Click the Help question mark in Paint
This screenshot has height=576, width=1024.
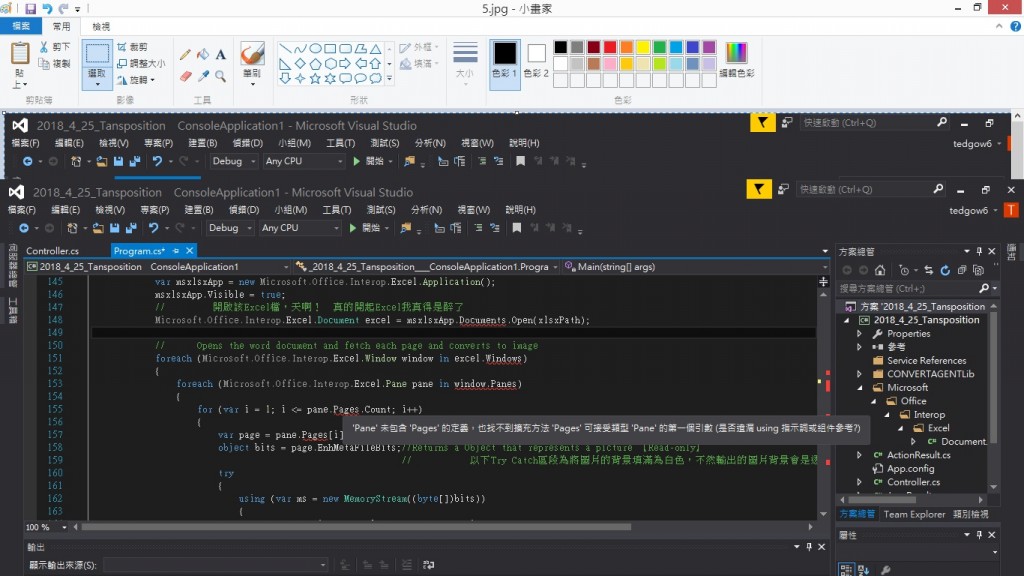(x=1016, y=26)
